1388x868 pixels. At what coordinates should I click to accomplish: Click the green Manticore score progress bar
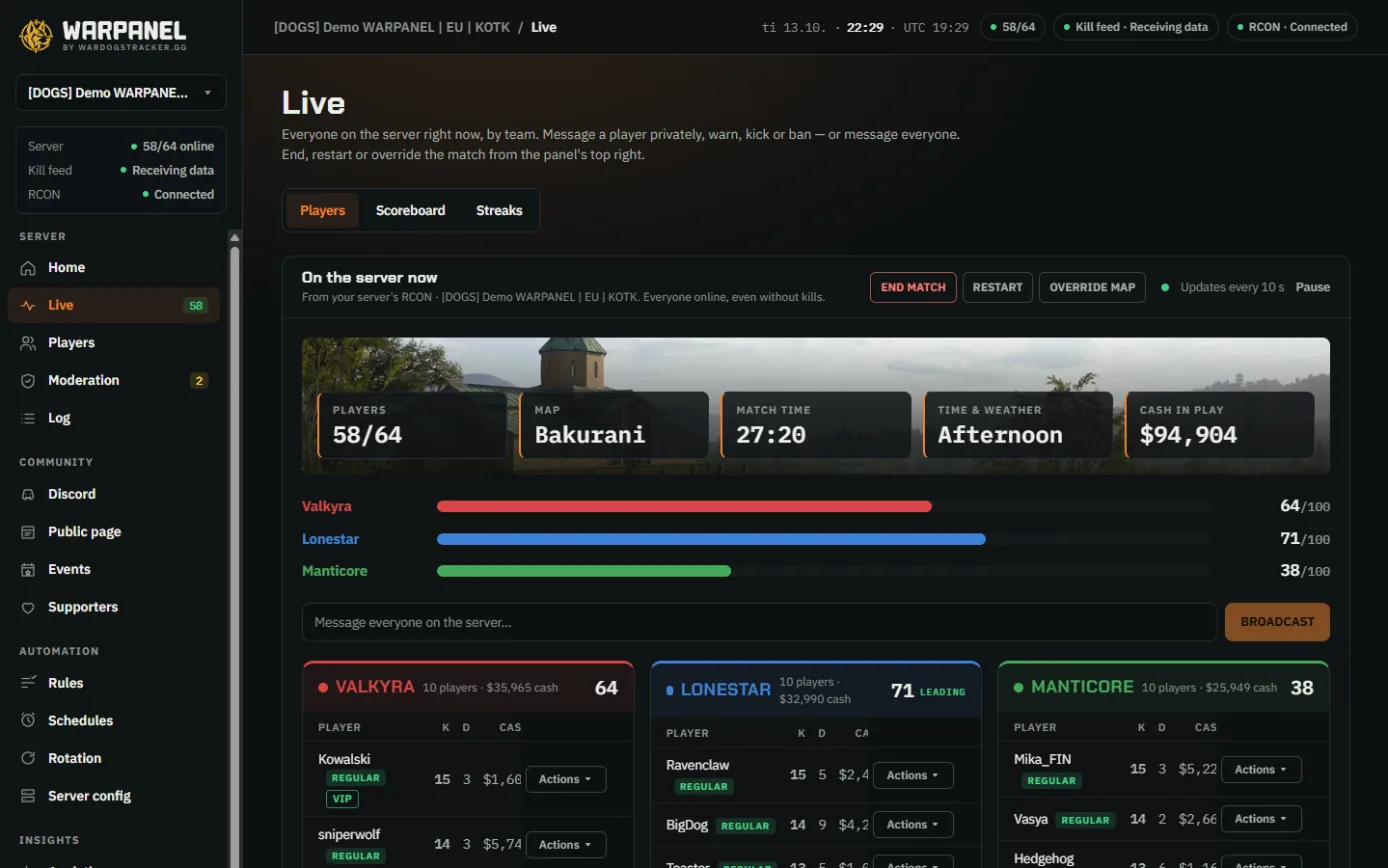click(x=584, y=571)
